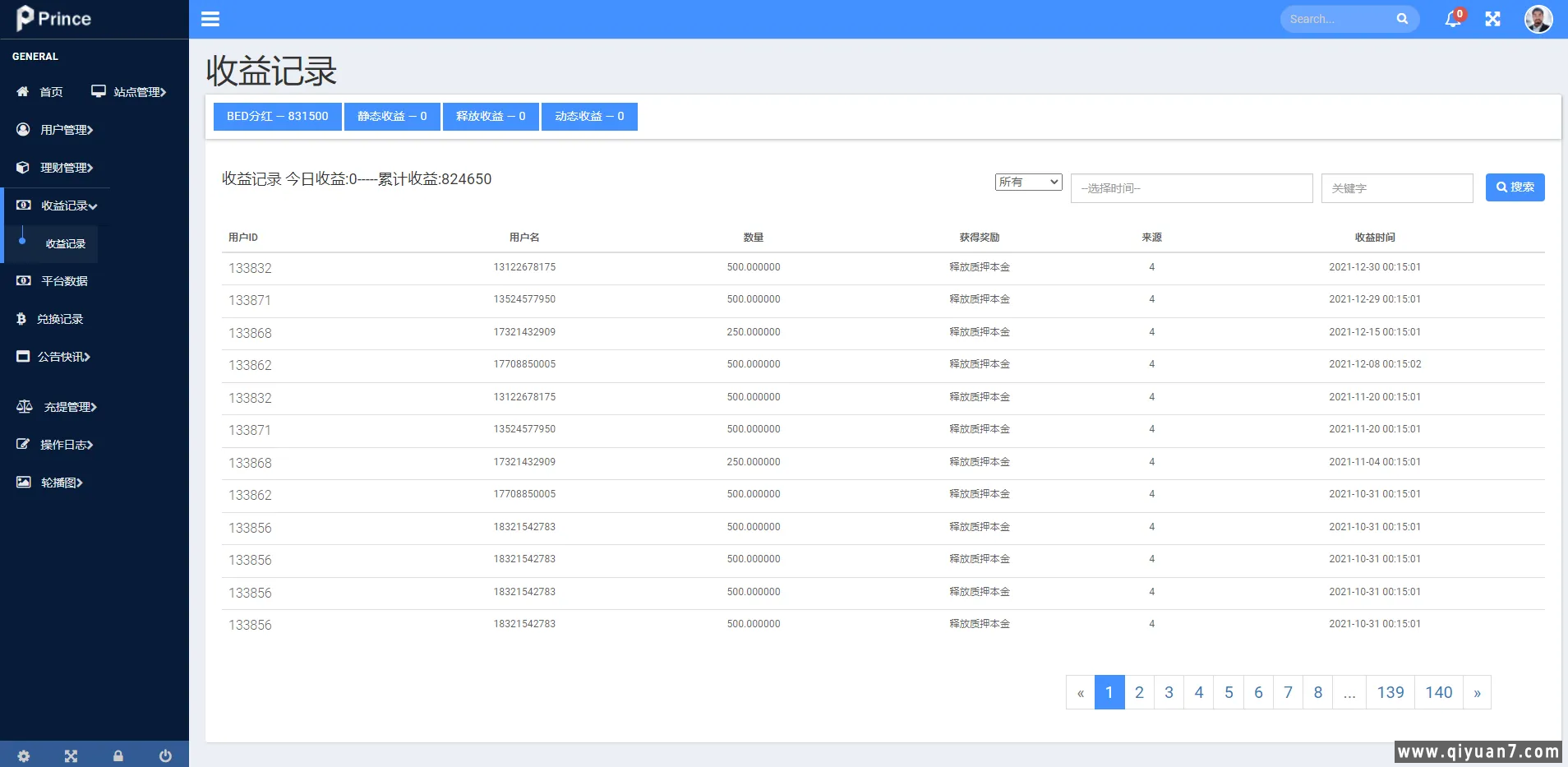Screen dimensions: 1568x767
Task: Collapse the 收益记录 sidebar section
Action: tap(69, 206)
